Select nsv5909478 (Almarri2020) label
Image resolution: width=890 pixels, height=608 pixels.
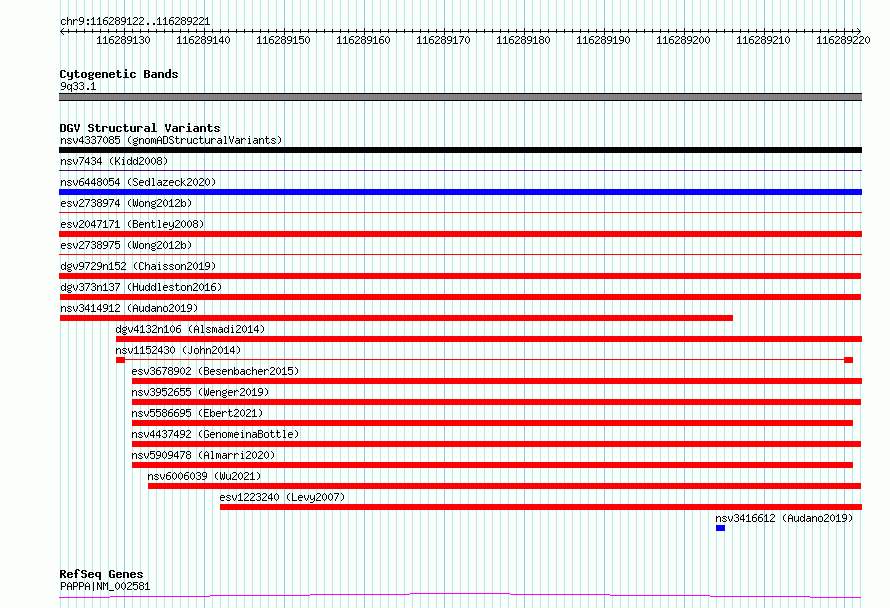pyautogui.click(x=203, y=455)
